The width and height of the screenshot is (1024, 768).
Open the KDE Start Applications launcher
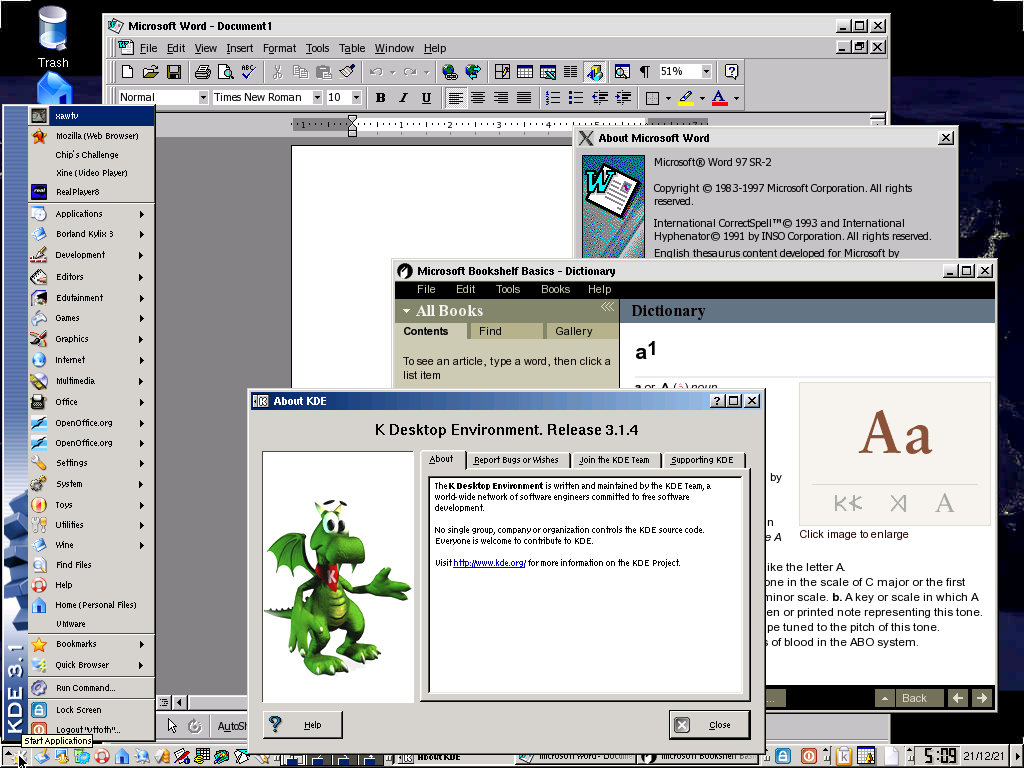[18, 758]
